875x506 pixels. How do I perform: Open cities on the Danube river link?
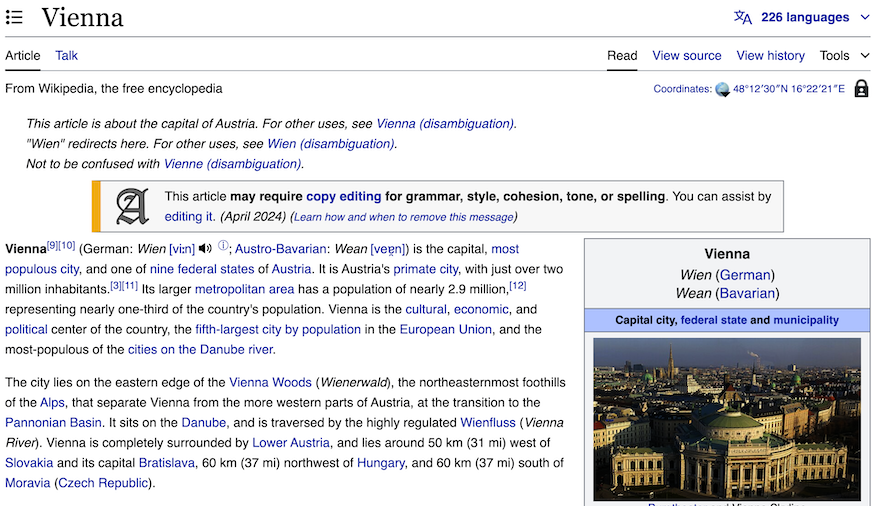click(x=200, y=349)
